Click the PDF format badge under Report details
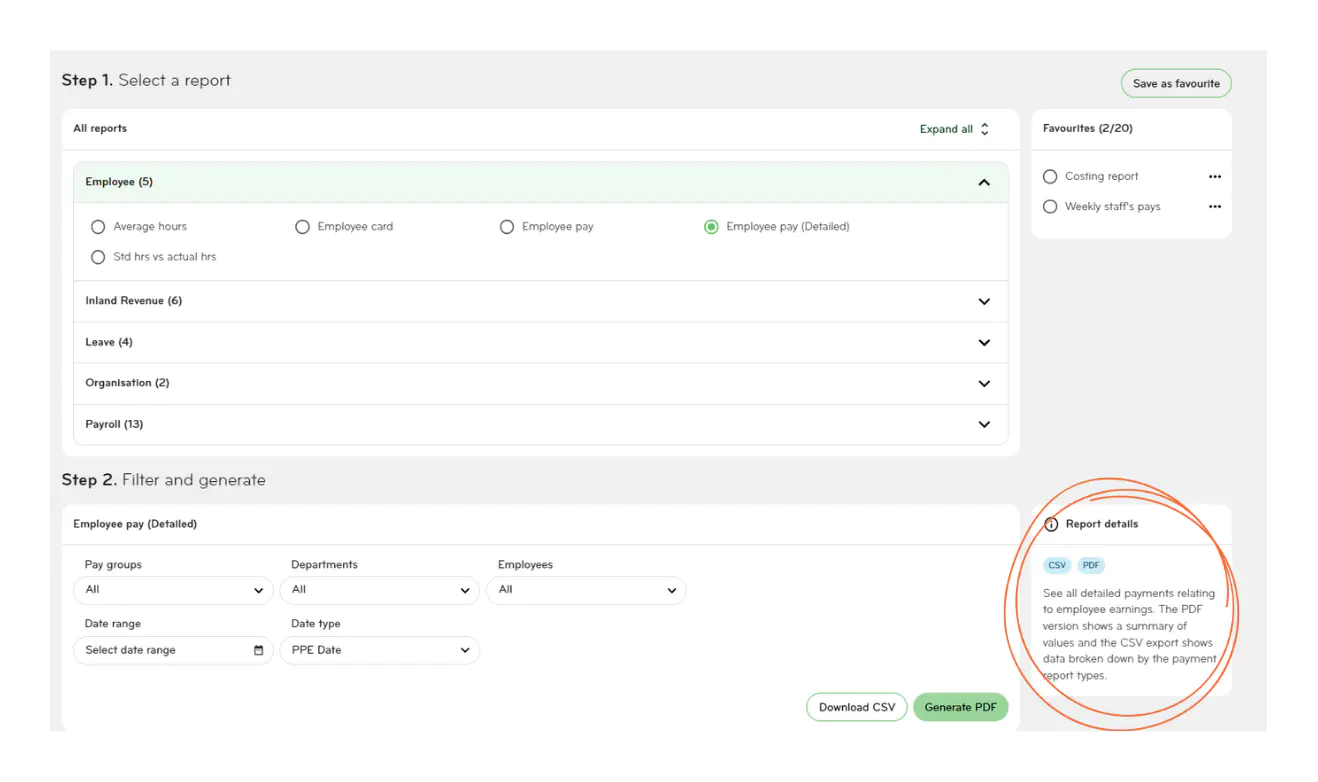 click(1091, 565)
